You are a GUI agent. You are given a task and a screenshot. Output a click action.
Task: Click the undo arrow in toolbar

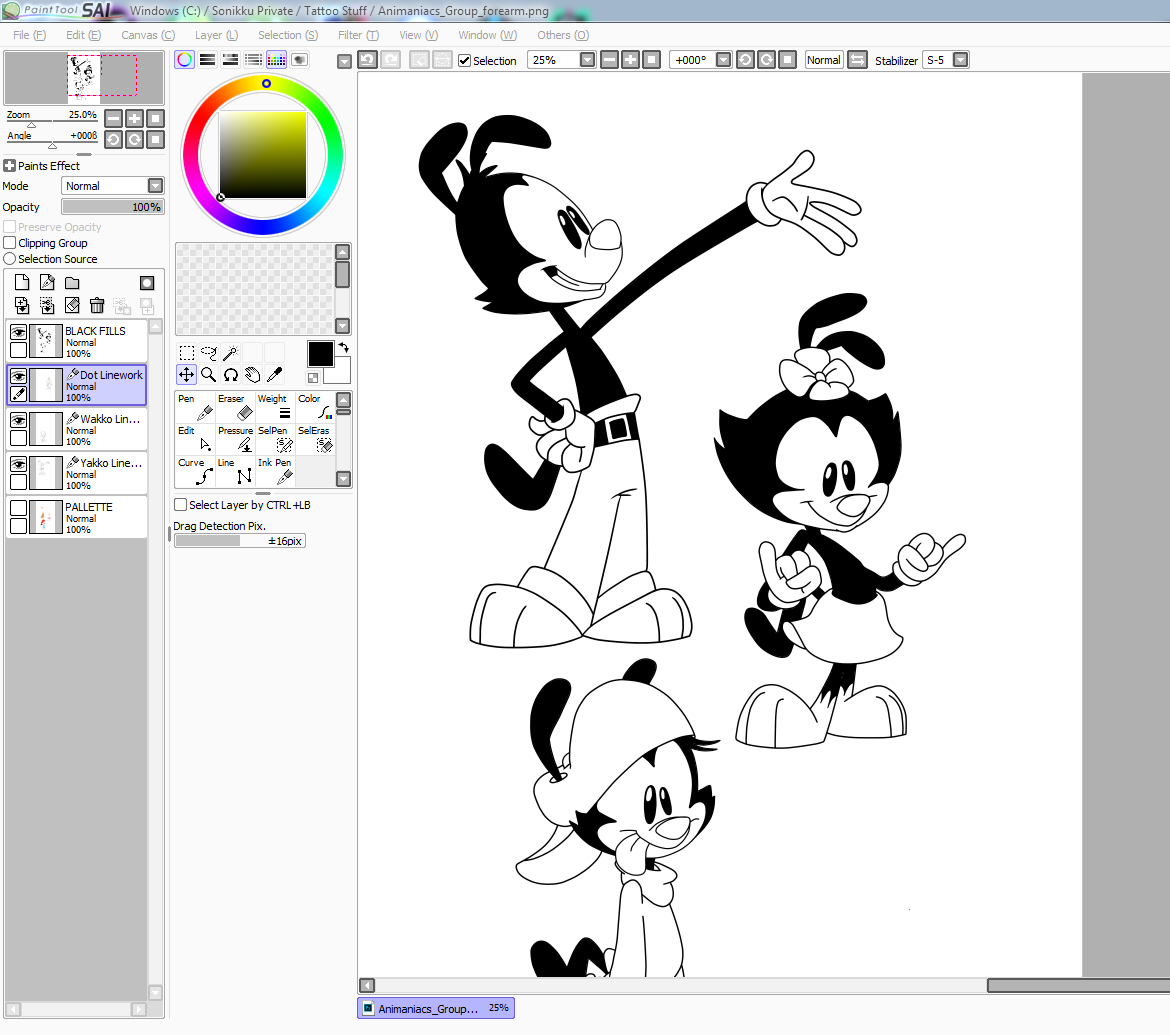(x=367, y=60)
